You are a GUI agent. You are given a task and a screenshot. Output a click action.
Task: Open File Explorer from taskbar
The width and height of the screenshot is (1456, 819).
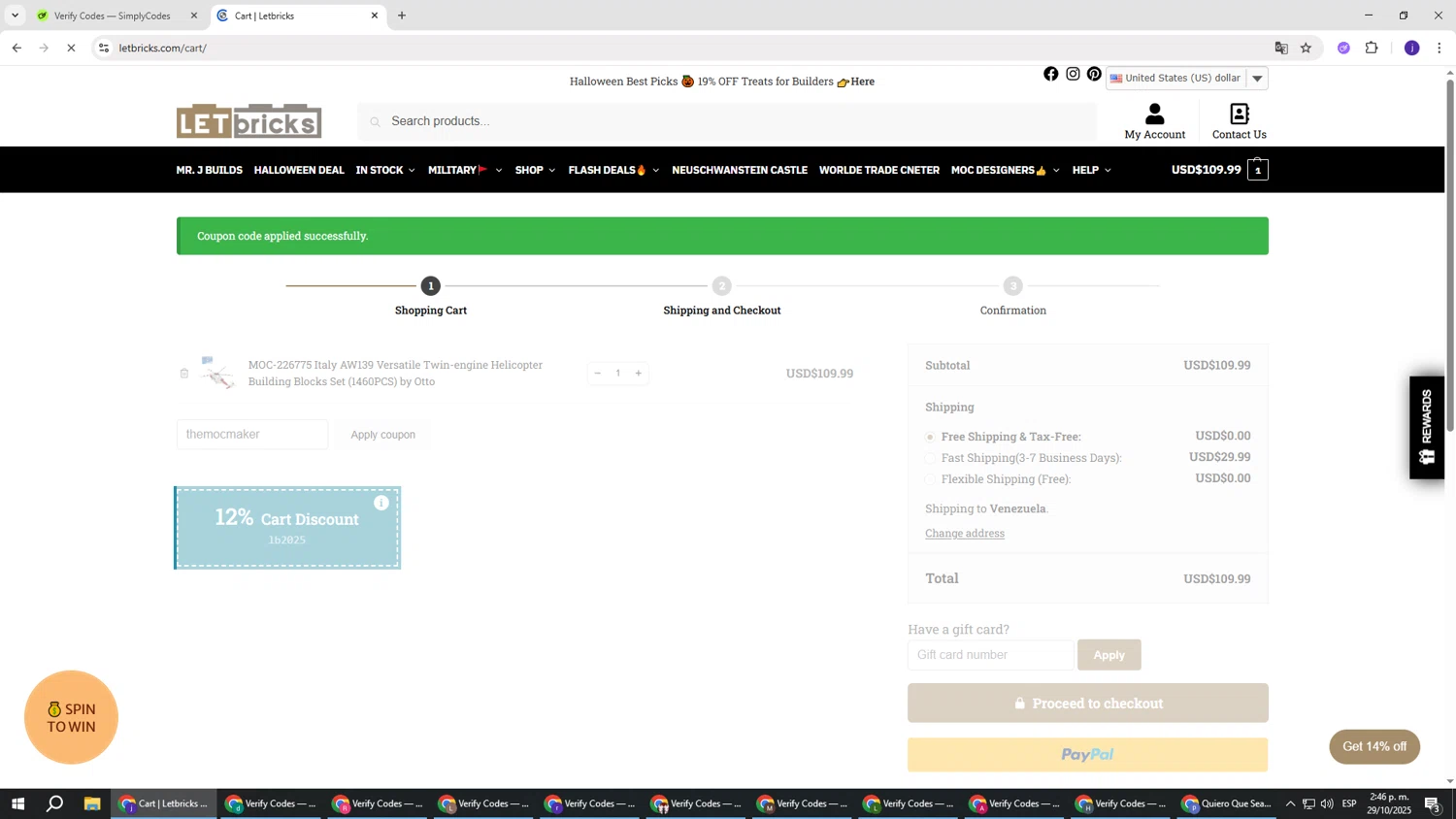coord(92,803)
